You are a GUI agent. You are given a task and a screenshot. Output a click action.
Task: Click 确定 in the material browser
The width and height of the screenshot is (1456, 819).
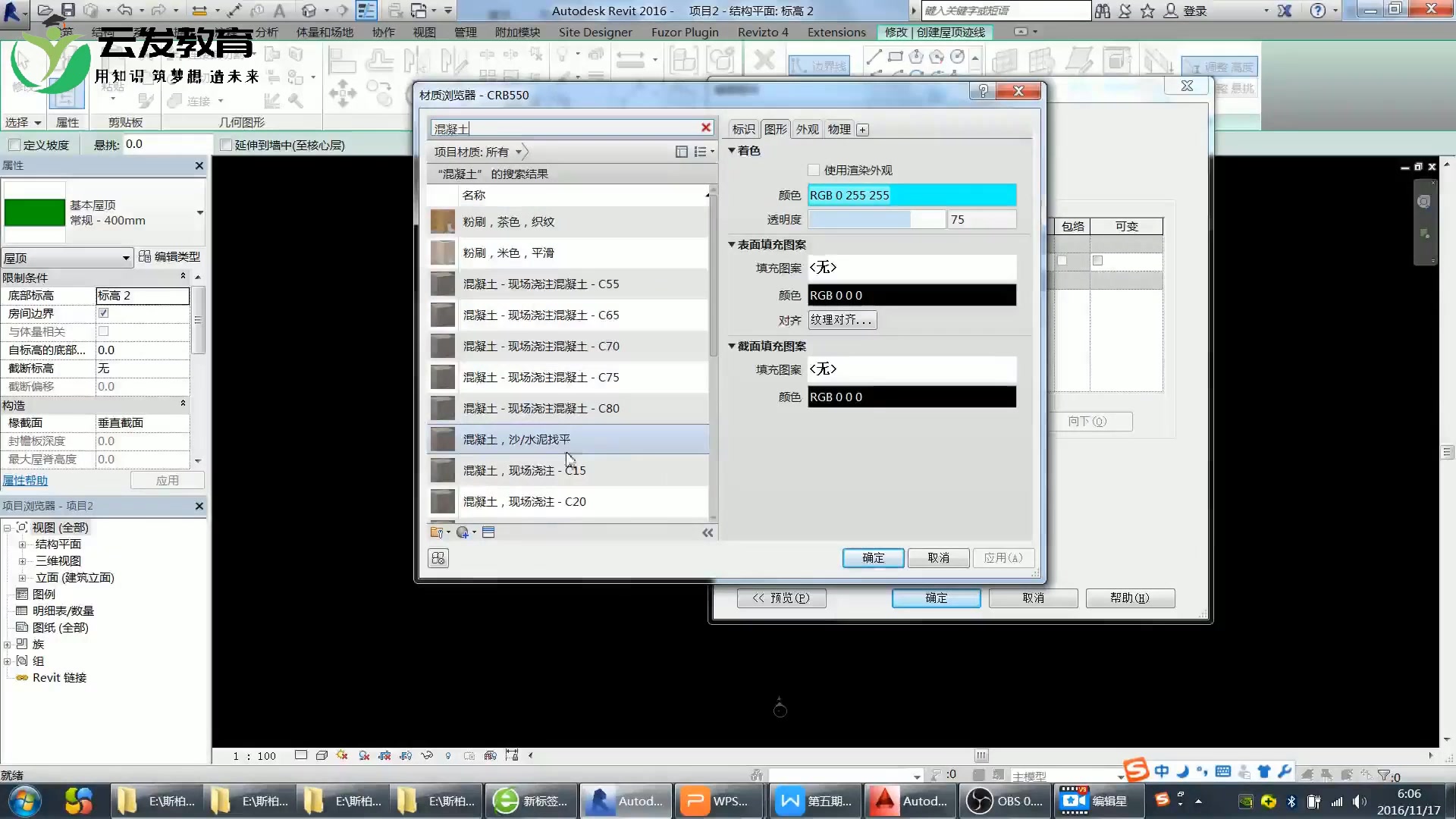click(873, 558)
